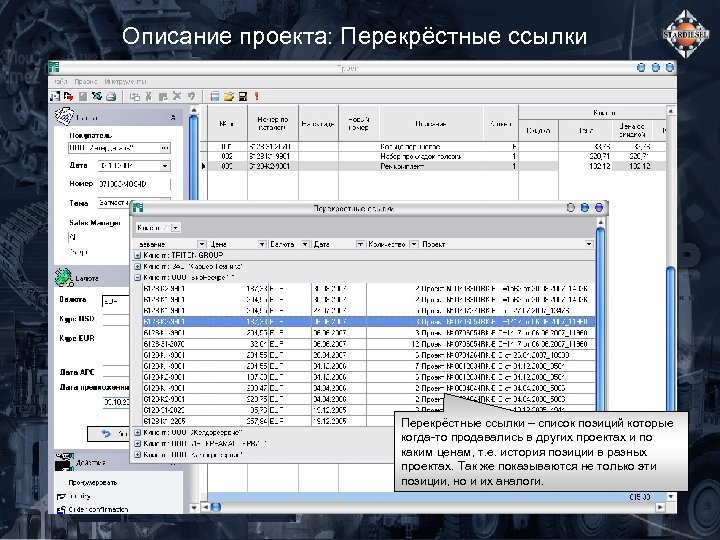Open the Инструменты menu

click(x=125, y=82)
